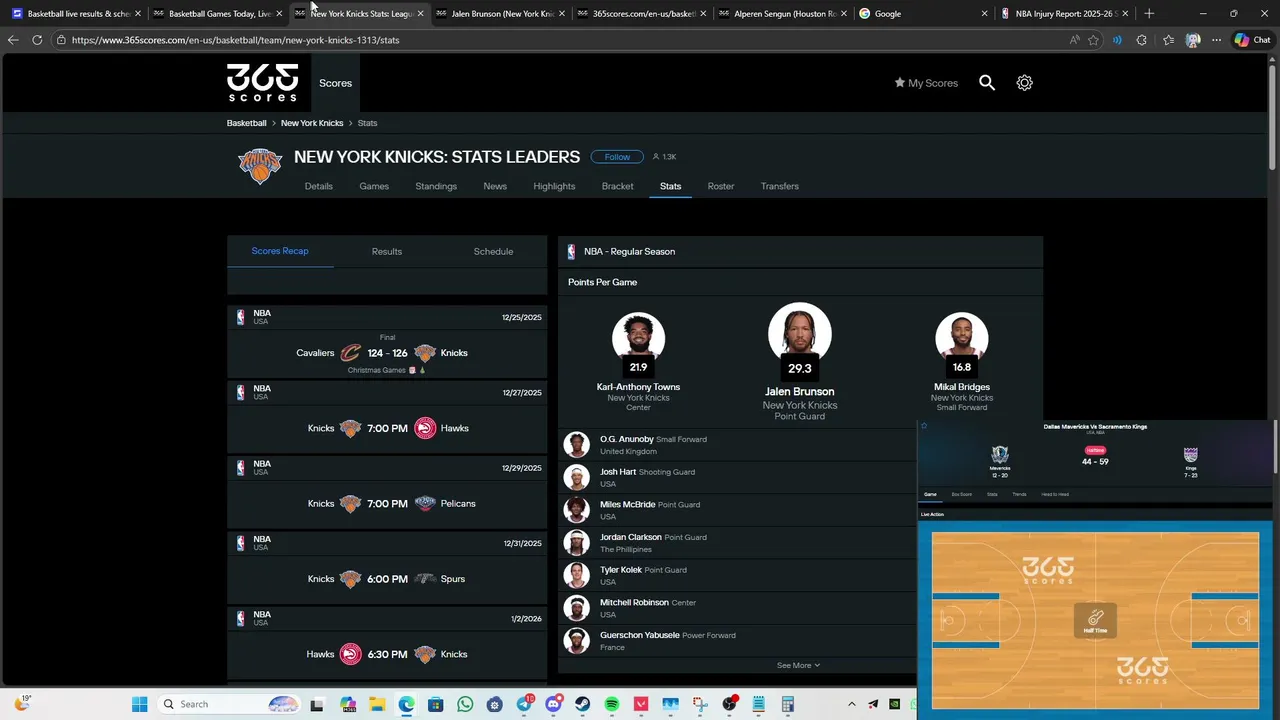Select Mitchell Robinson in player list

pos(738,608)
